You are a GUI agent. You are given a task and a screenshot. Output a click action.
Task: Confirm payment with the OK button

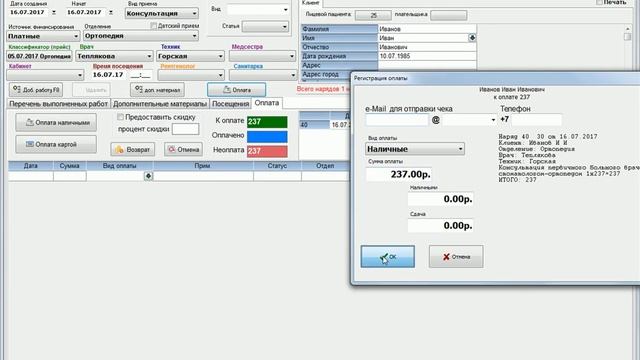(387, 256)
